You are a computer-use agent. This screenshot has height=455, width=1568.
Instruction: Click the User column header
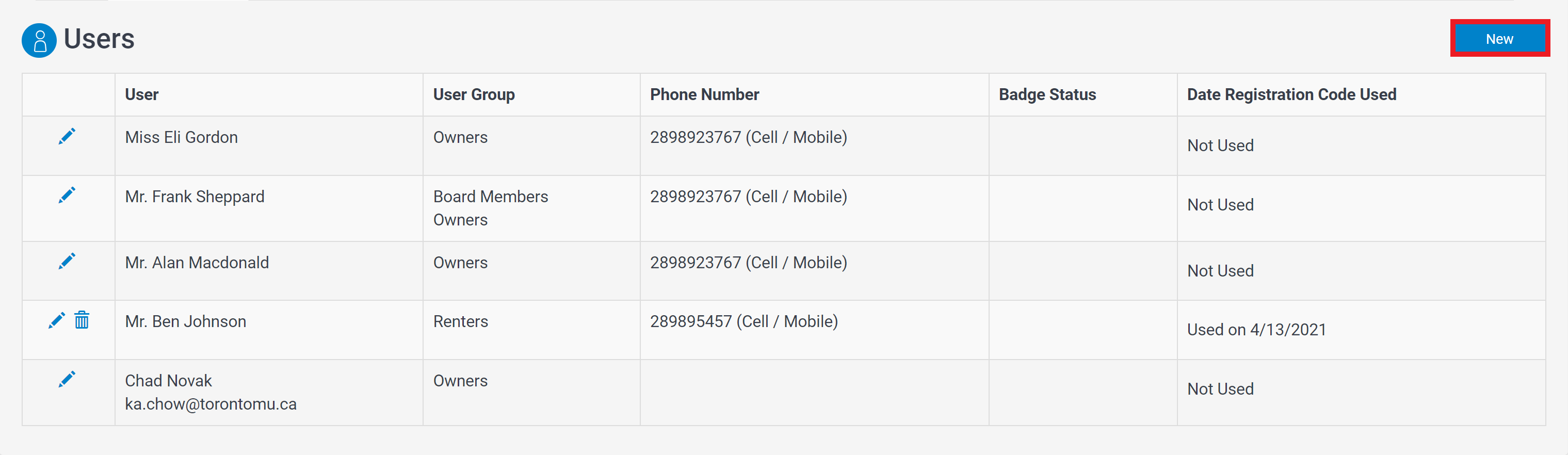tap(142, 94)
